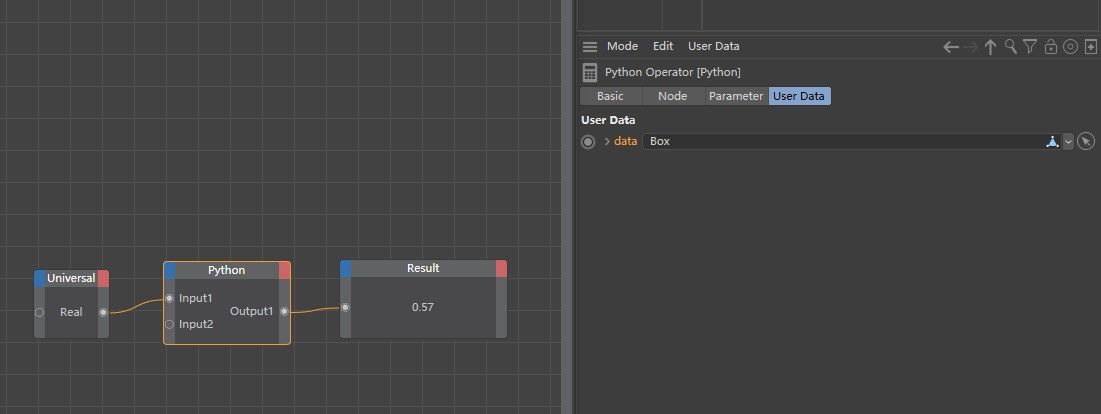This screenshot has width=1101, height=414.
Task: Click the object picker cursor icon
Action: (1086, 142)
